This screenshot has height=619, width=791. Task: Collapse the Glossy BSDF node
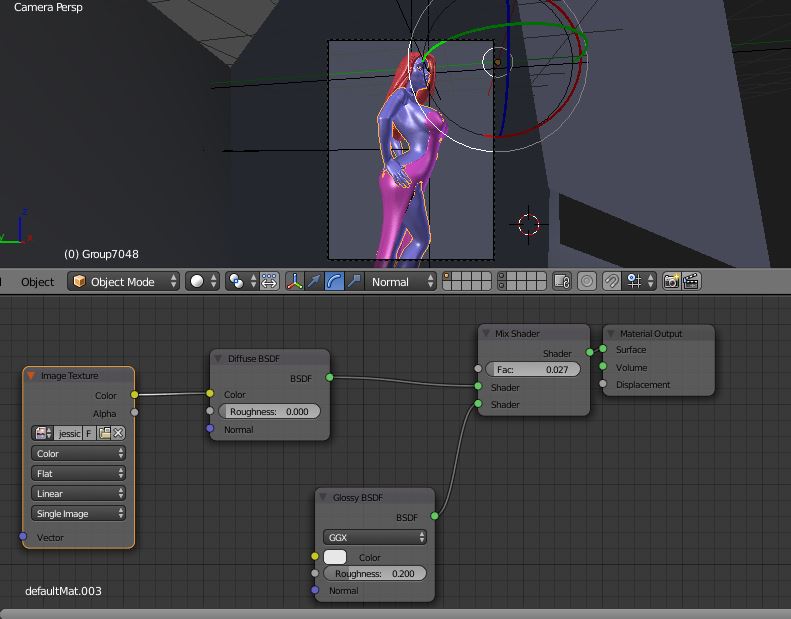pyautogui.click(x=323, y=497)
